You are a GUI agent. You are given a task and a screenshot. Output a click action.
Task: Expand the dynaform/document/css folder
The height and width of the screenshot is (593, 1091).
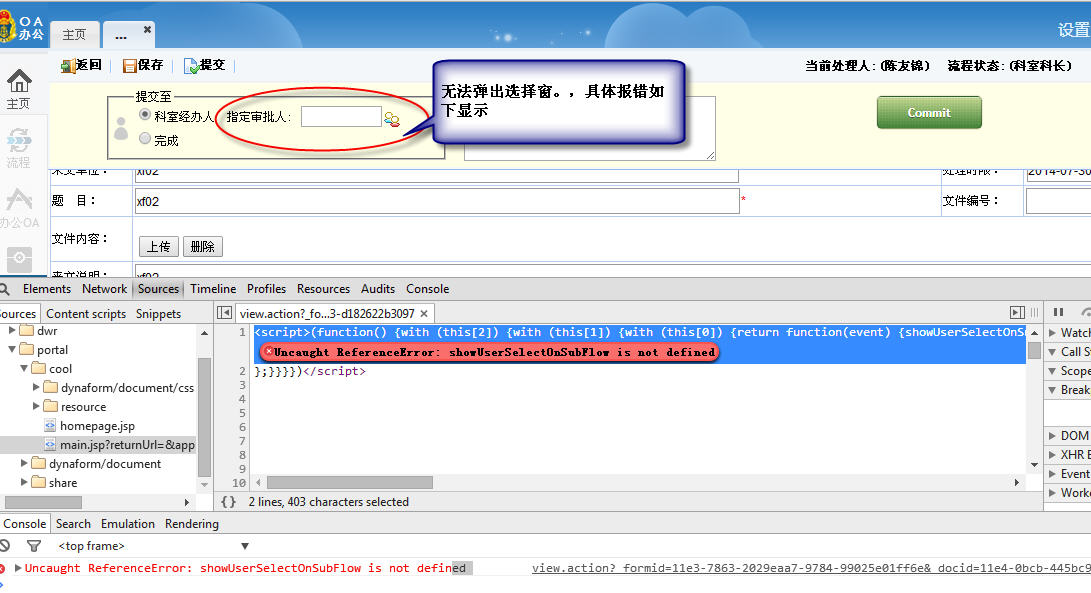tap(36, 387)
